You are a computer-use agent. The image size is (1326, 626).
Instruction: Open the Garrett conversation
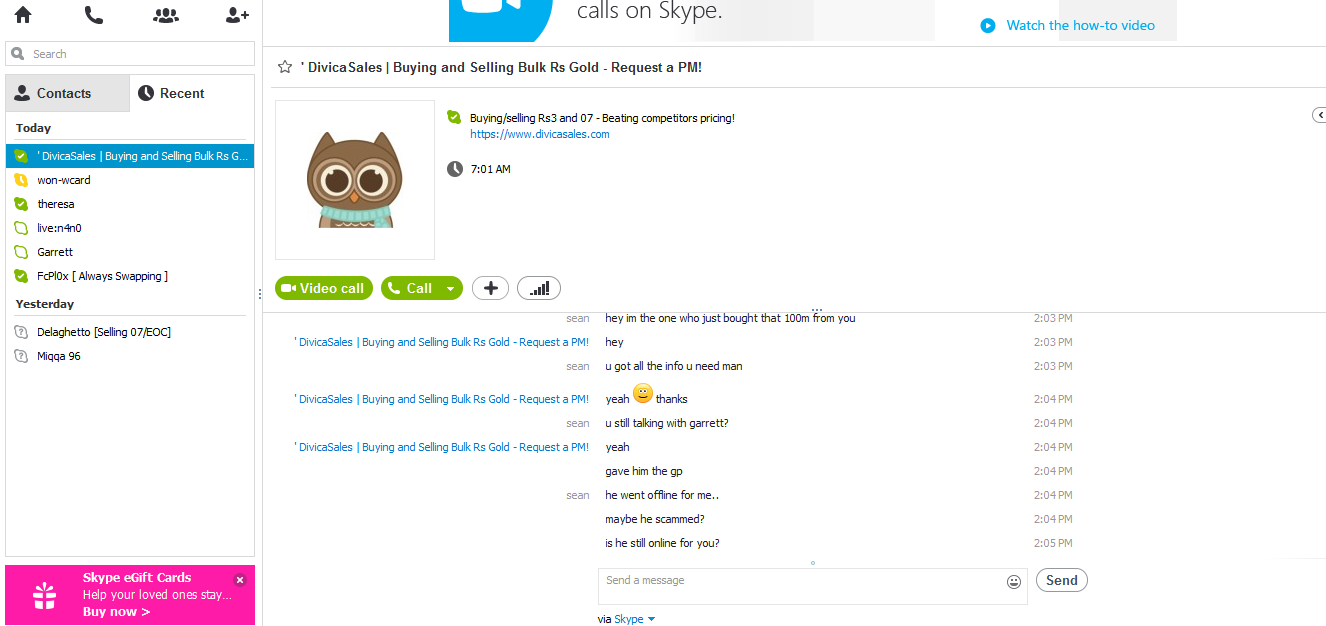click(130, 252)
